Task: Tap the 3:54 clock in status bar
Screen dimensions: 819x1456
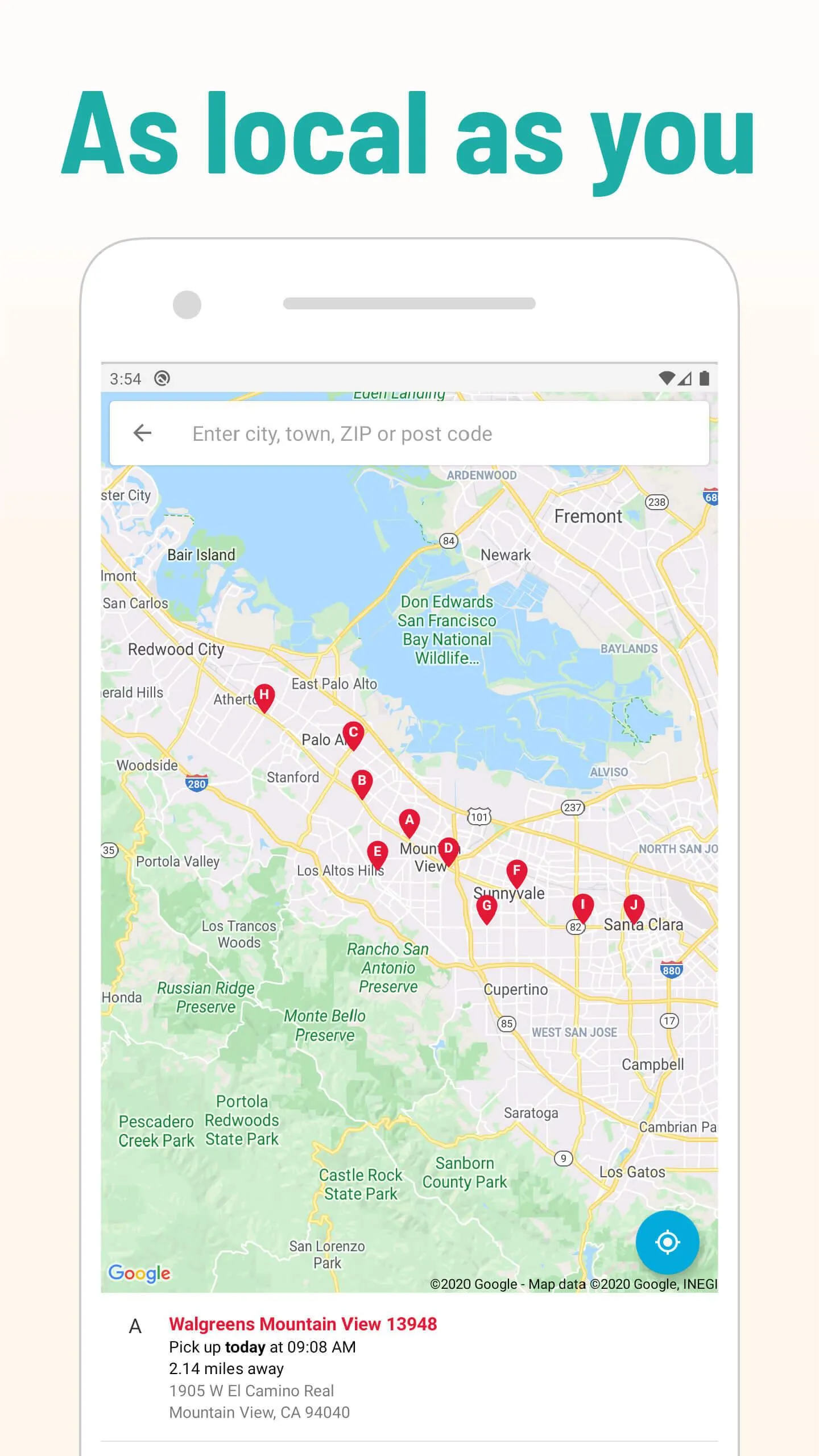Action: coord(125,379)
